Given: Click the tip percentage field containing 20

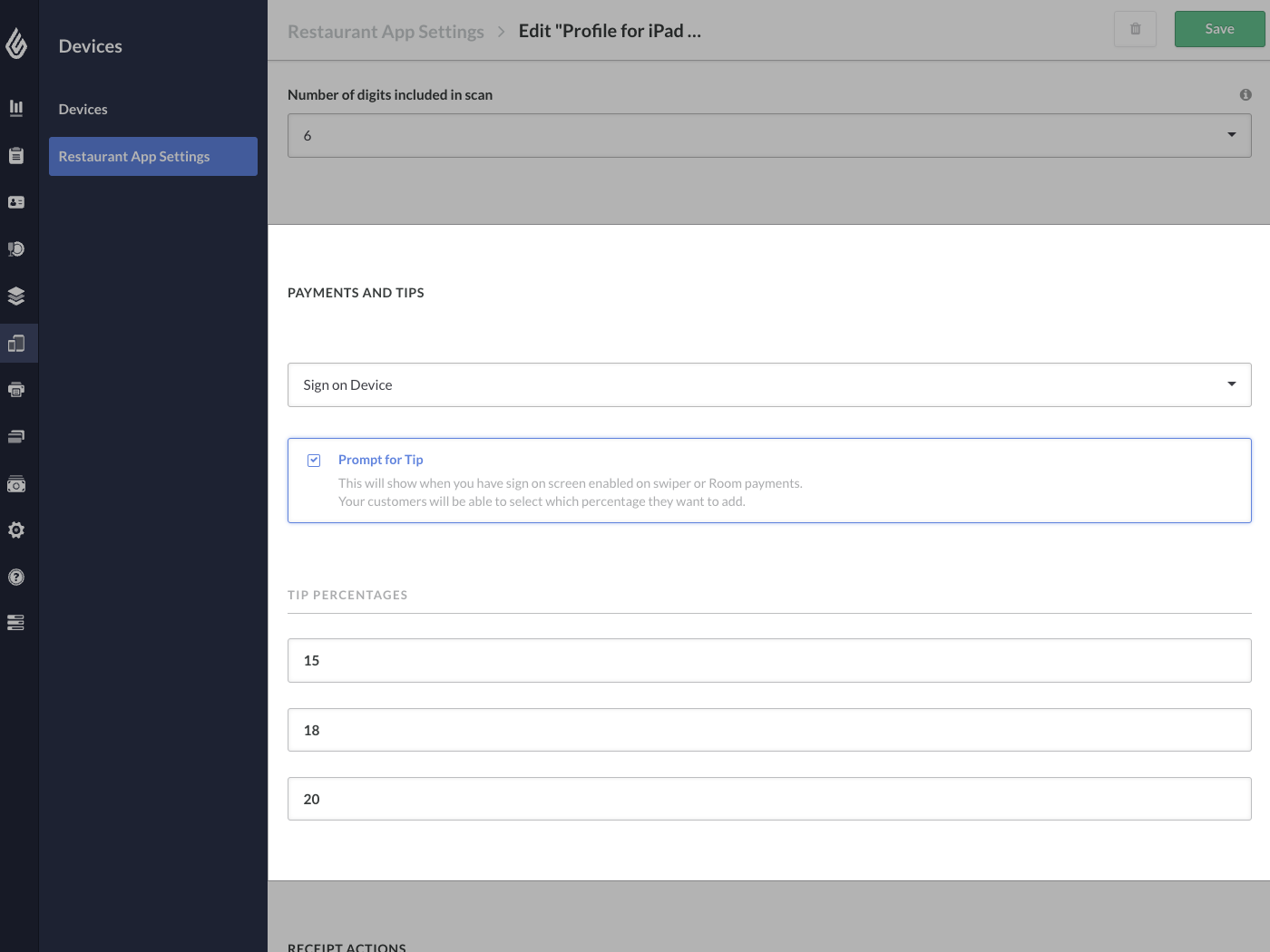Looking at the screenshot, I should coord(768,799).
